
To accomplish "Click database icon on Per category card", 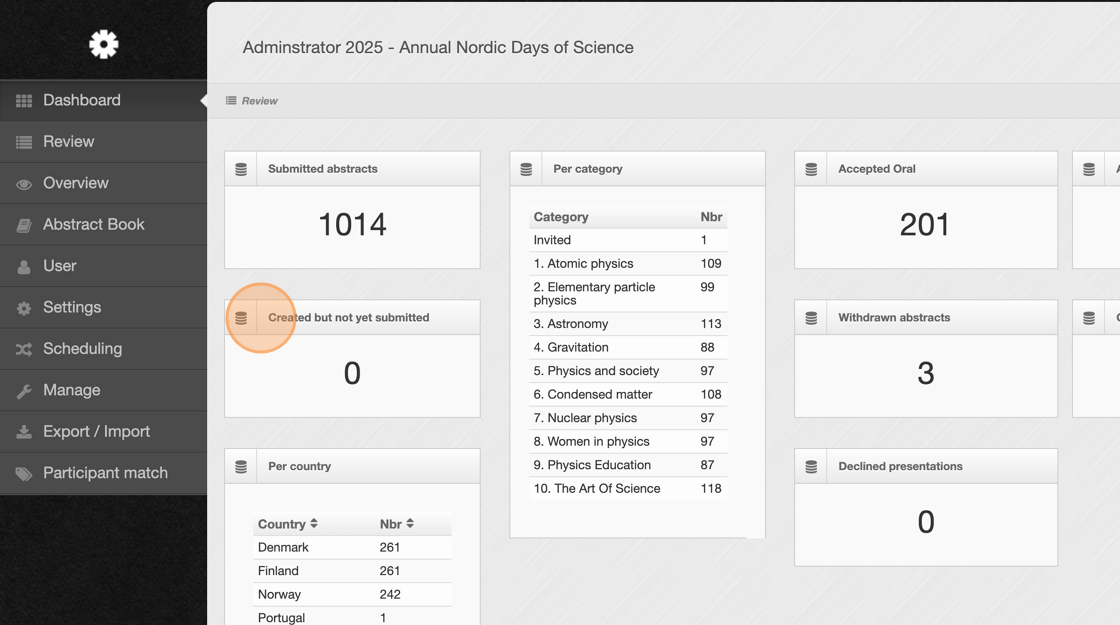I will tap(526, 169).
